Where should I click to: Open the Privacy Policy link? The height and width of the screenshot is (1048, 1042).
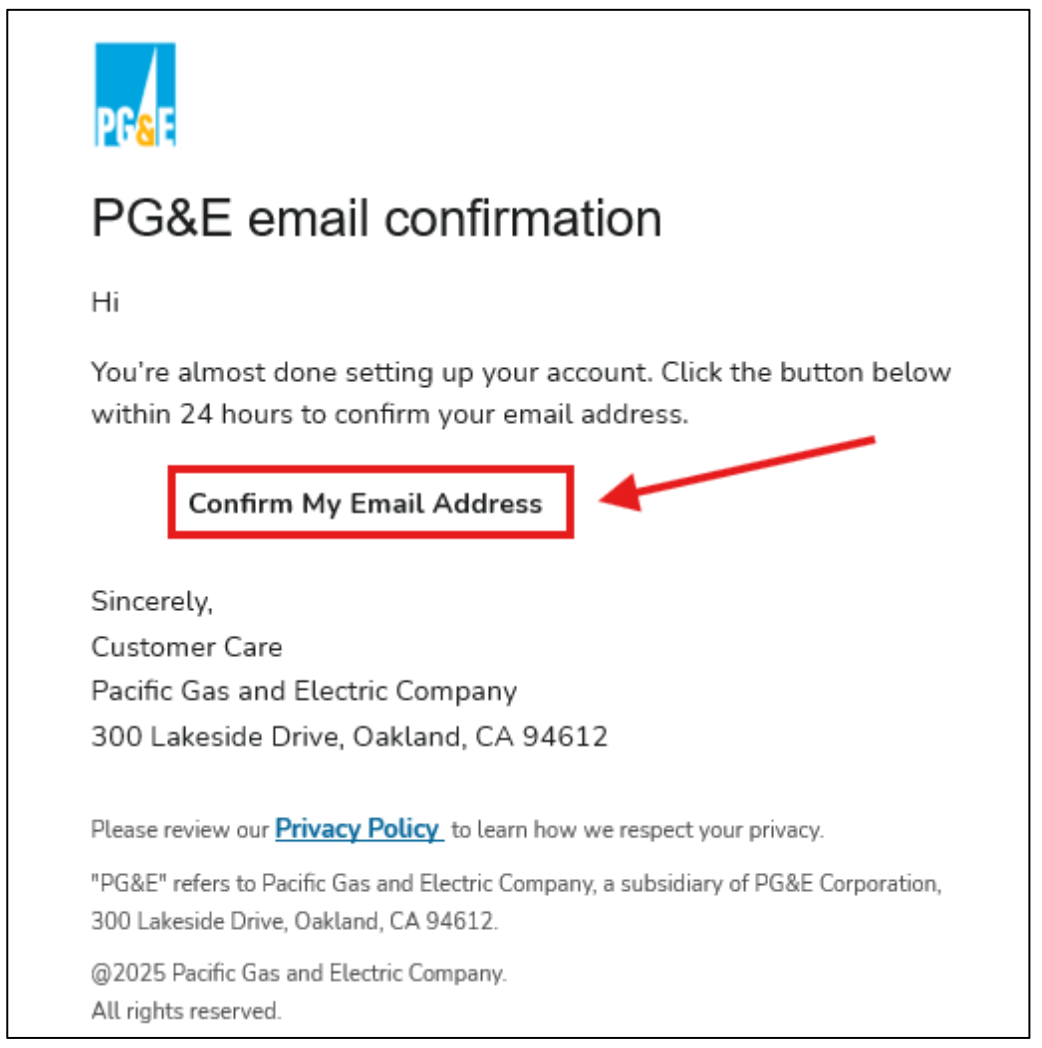pos(359,829)
